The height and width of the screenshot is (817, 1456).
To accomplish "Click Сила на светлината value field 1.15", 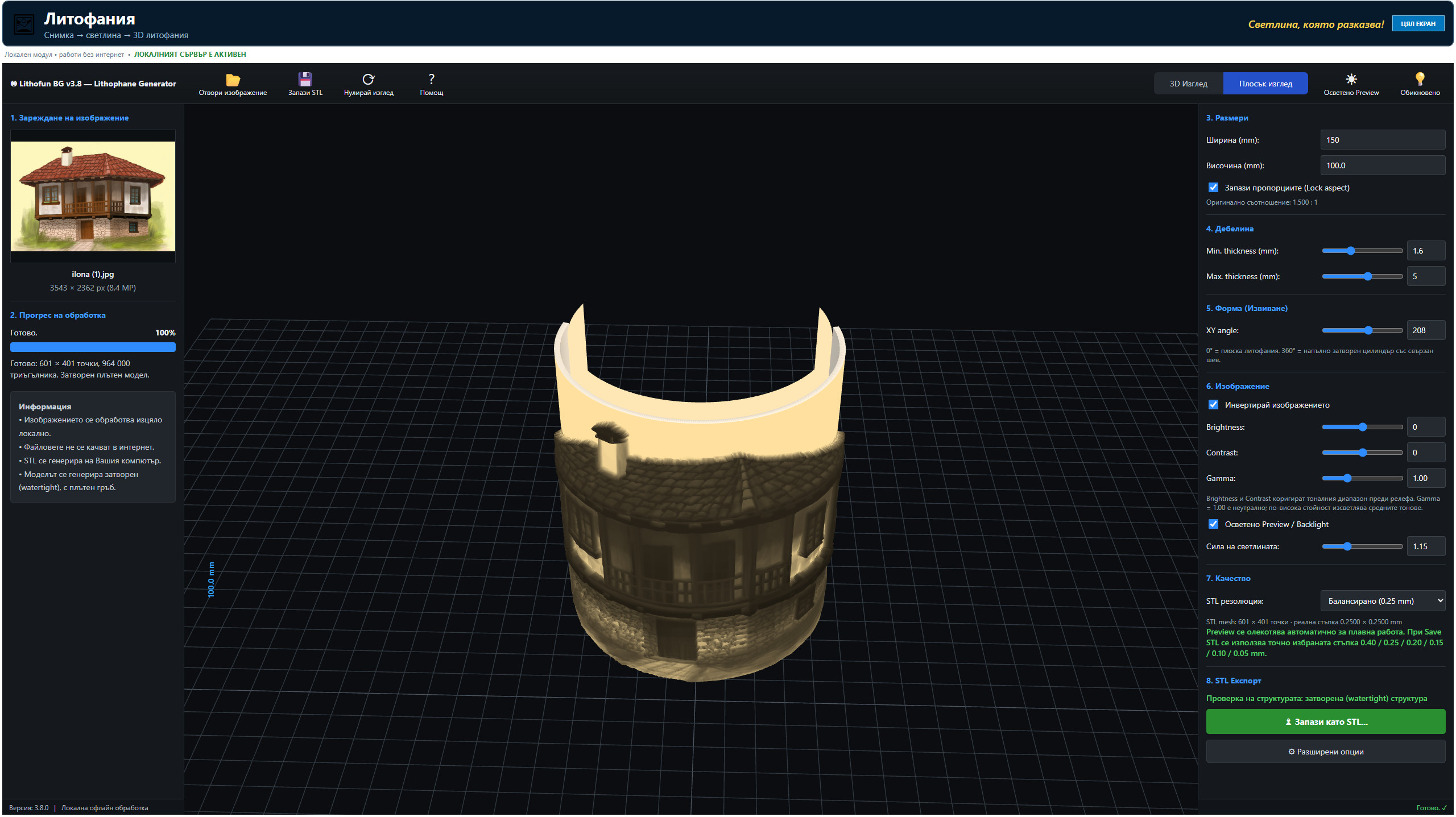I will pos(1426,546).
